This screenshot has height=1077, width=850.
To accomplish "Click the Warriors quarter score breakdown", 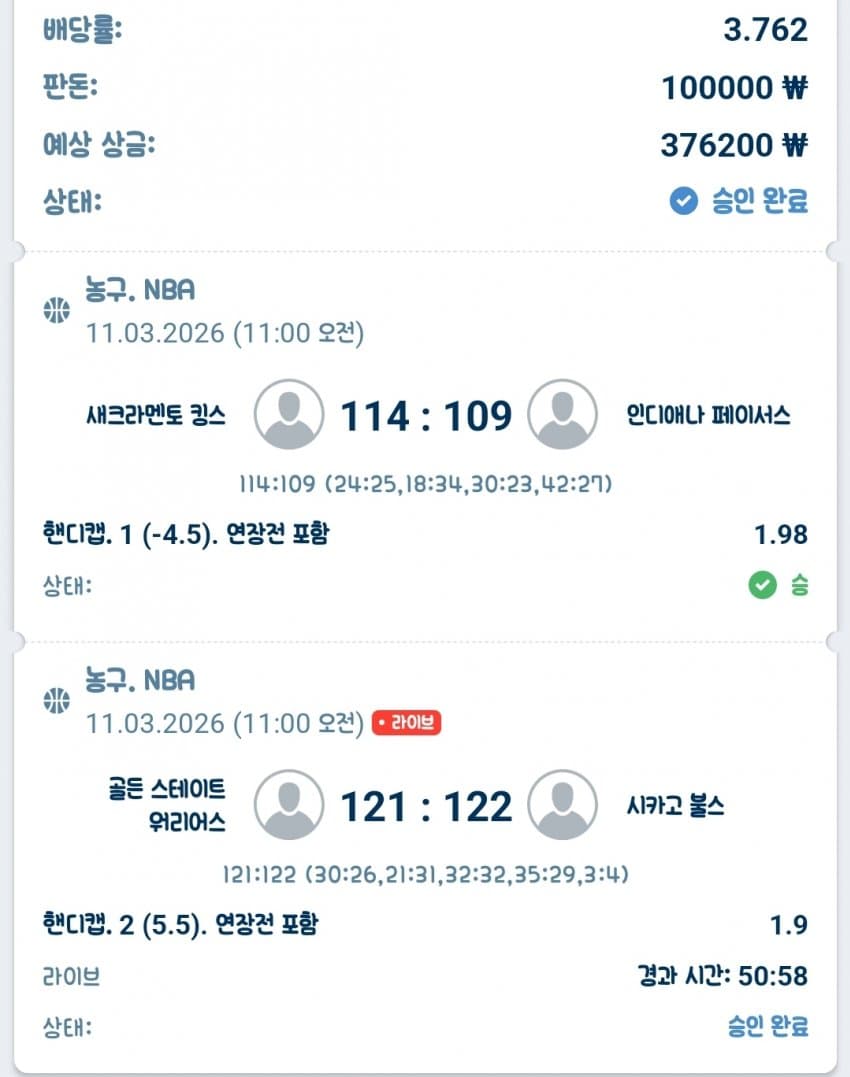I will (x=425, y=875).
